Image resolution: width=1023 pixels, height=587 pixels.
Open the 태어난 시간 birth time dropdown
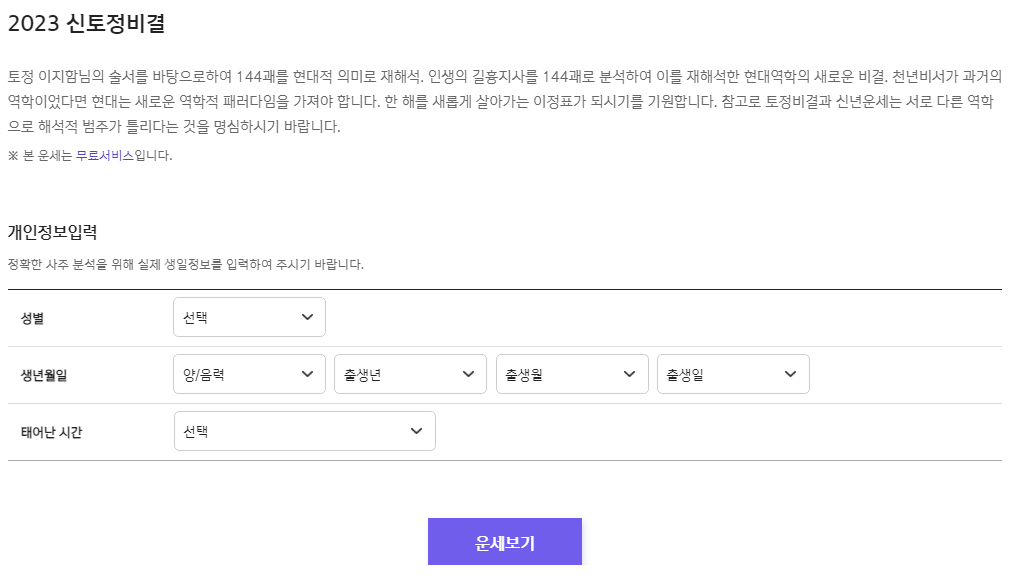(305, 430)
